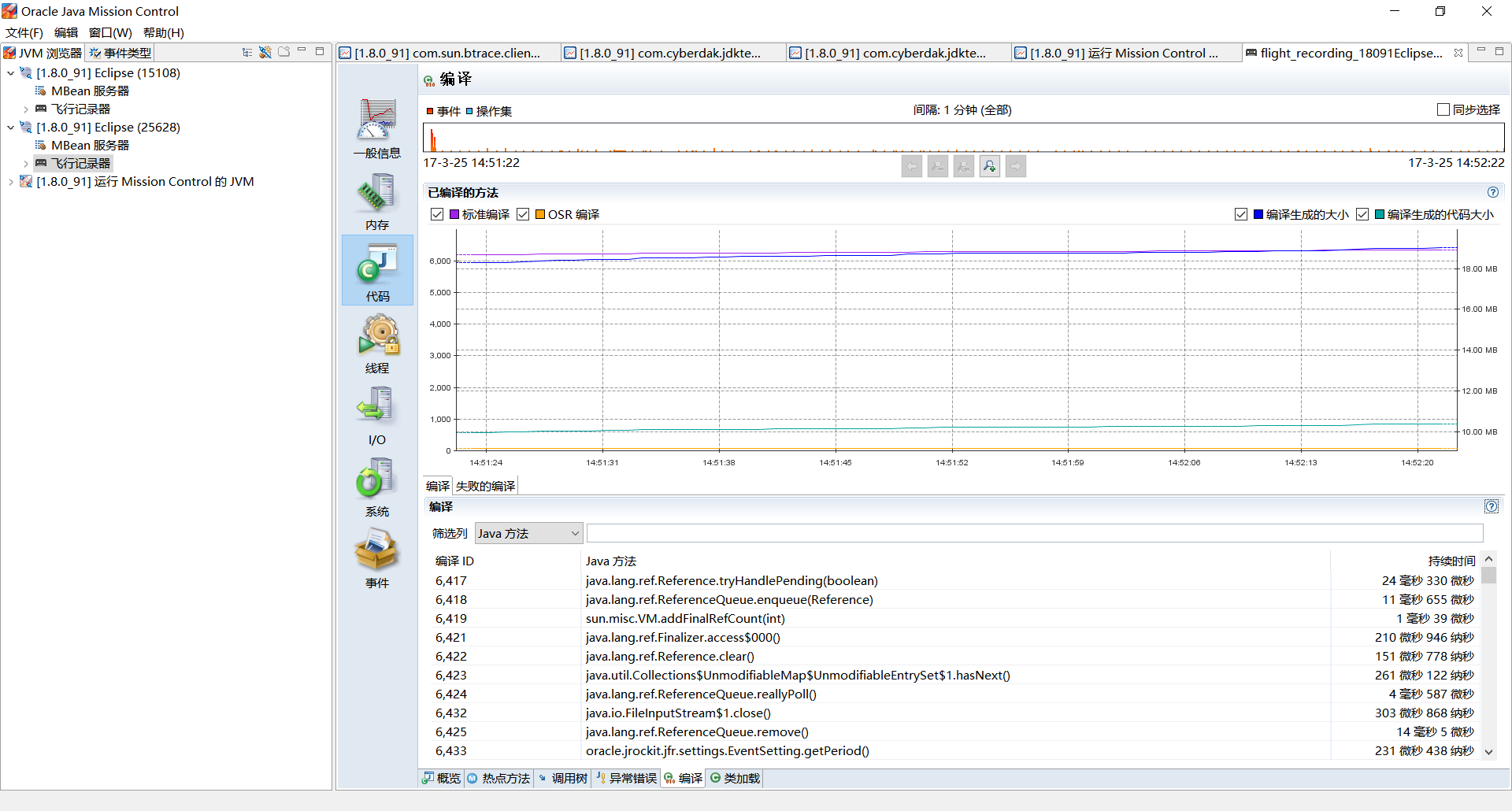1512x811 pixels.
Task: Expand 飞行记录器 under Eclipse (25628)
Action: 26,164
